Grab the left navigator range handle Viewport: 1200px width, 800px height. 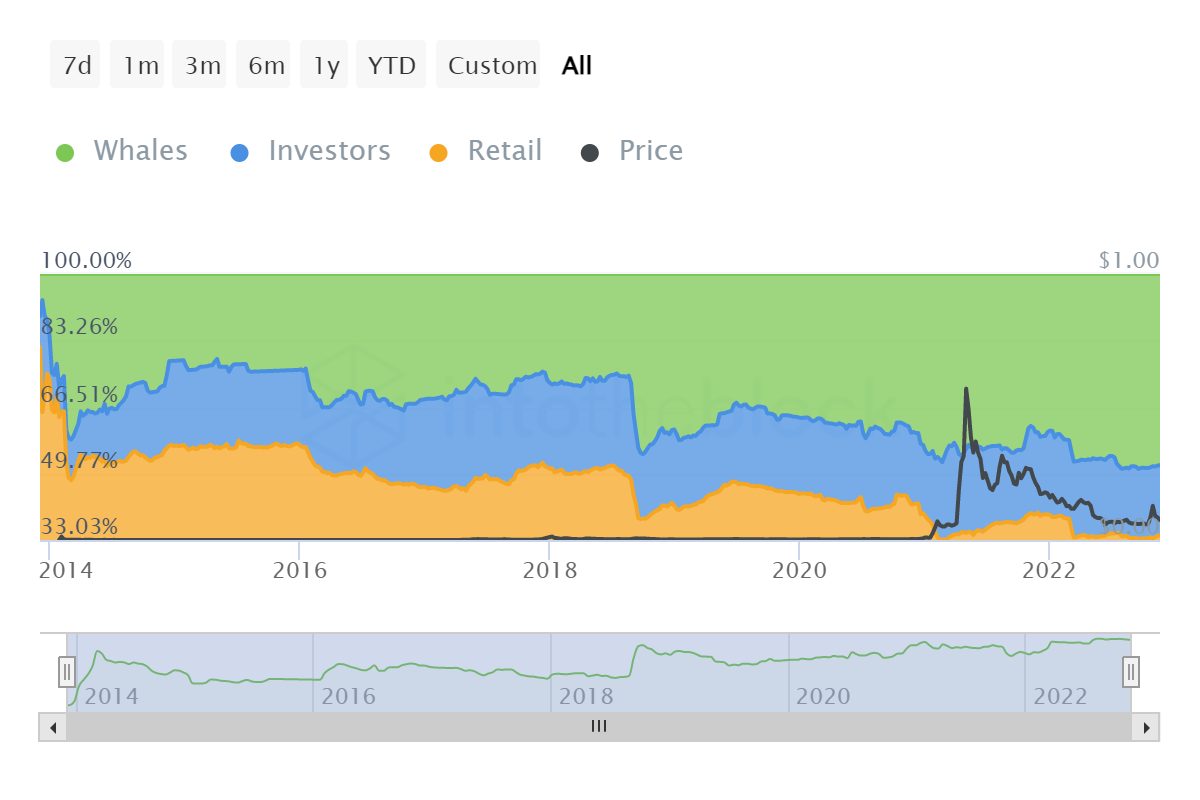67,672
